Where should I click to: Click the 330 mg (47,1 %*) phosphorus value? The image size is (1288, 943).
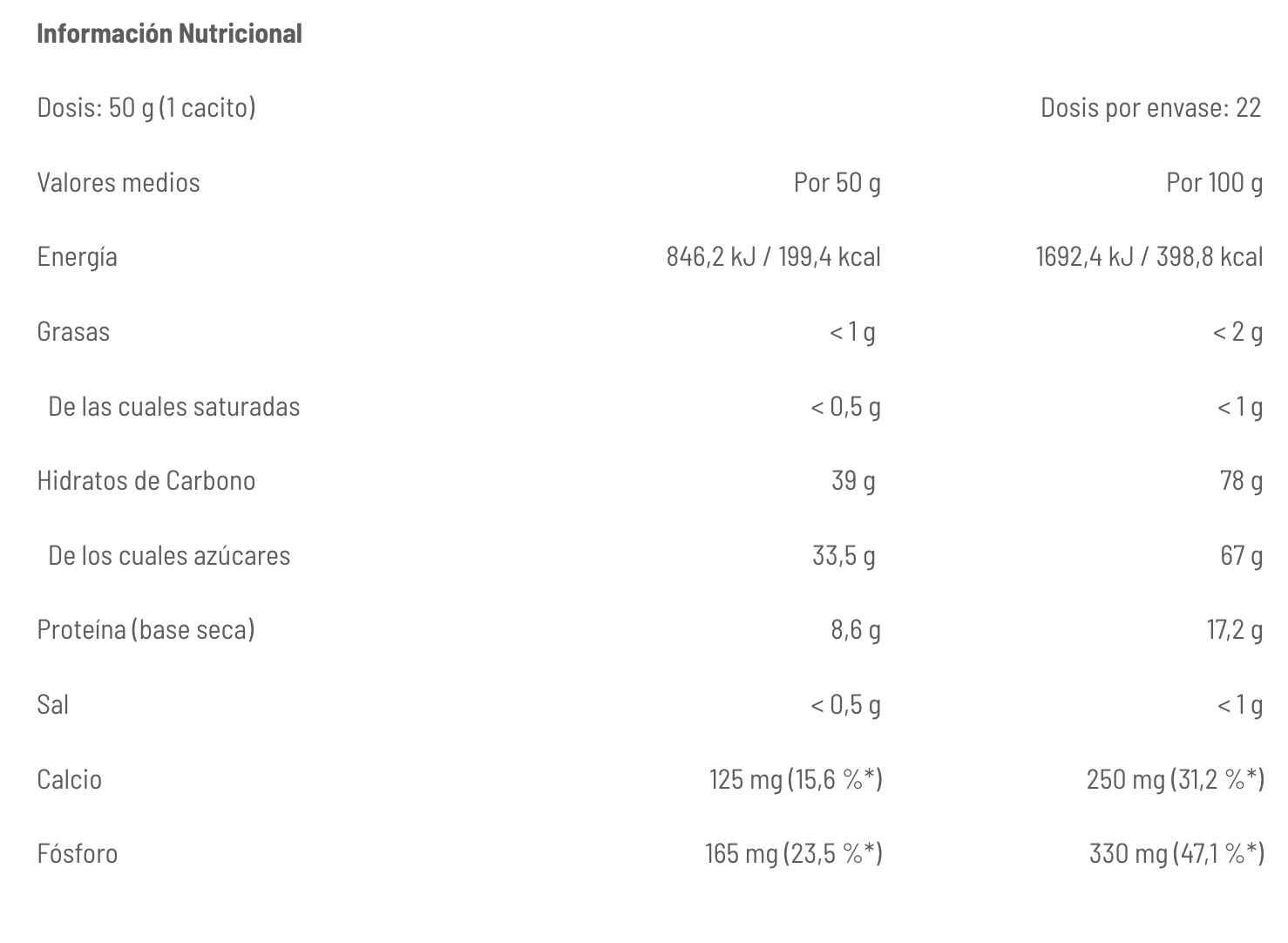coord(1176,854)
